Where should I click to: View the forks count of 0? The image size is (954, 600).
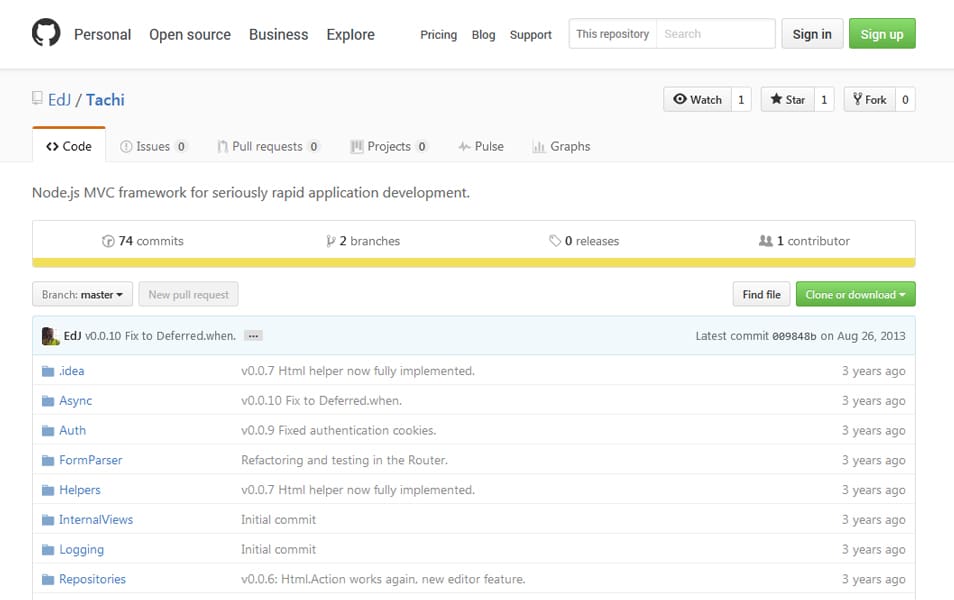(x=905, y=99)
